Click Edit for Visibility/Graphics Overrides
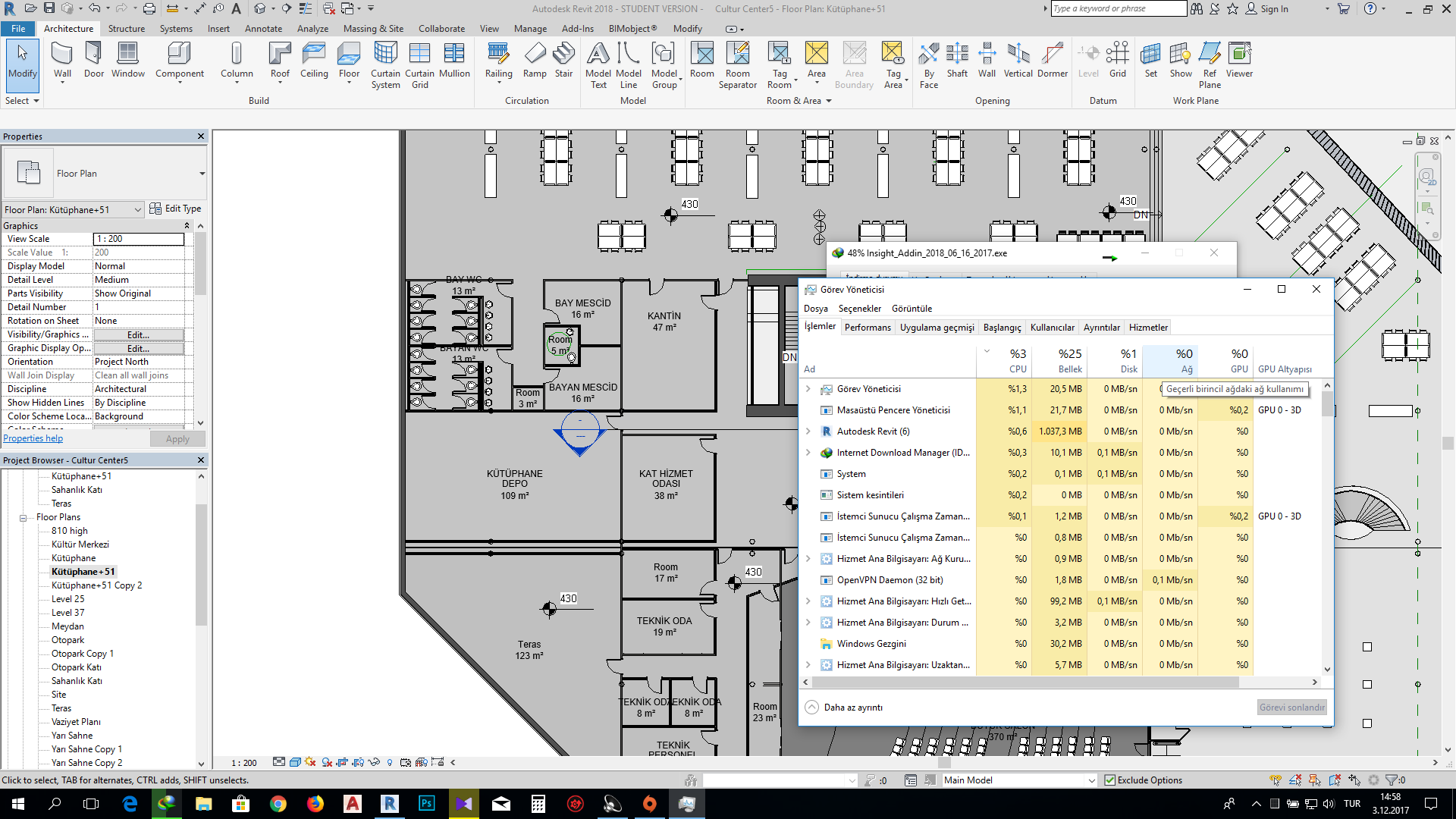The height and width of the screenshot is (819, 1456). pos(138,334)
